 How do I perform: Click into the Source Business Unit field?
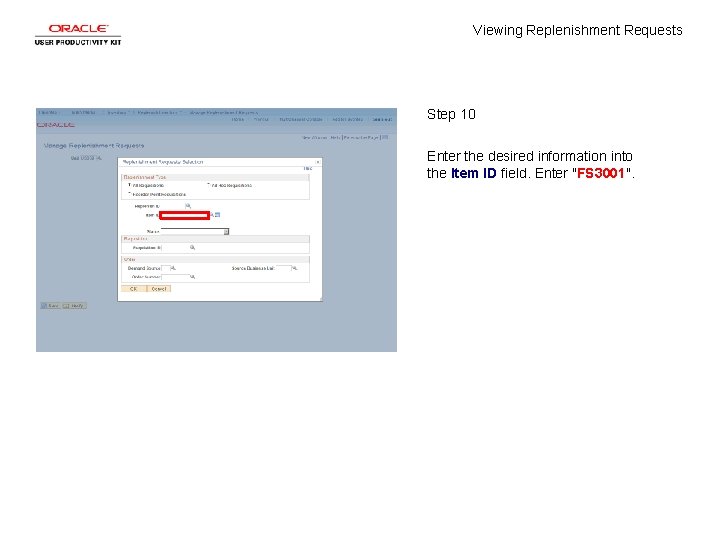pos(284,268)
